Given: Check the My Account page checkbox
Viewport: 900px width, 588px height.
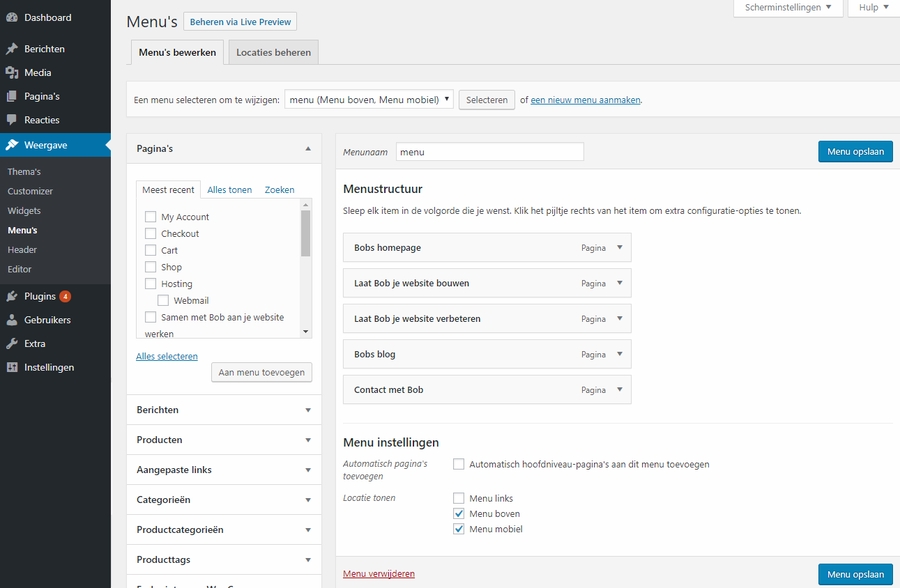Looking at the screenshot, I should tap(151, 217).
